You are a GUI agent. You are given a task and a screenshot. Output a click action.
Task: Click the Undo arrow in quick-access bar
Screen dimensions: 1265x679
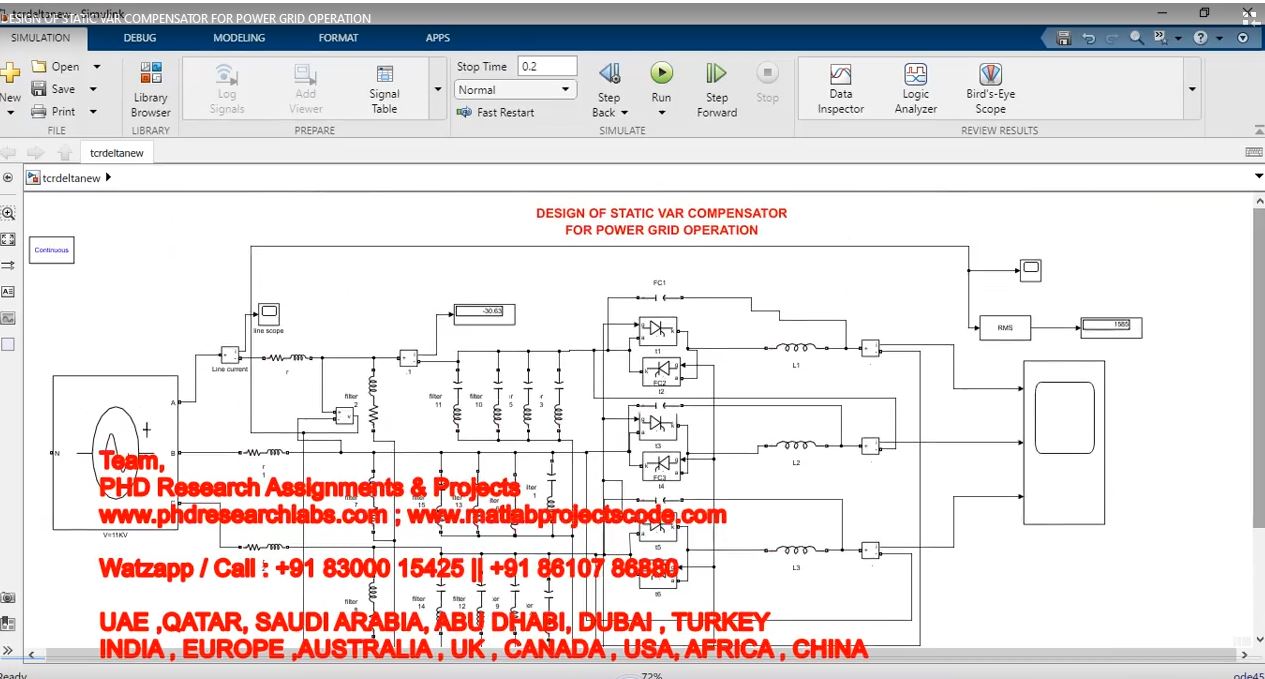coord(1088,38)
